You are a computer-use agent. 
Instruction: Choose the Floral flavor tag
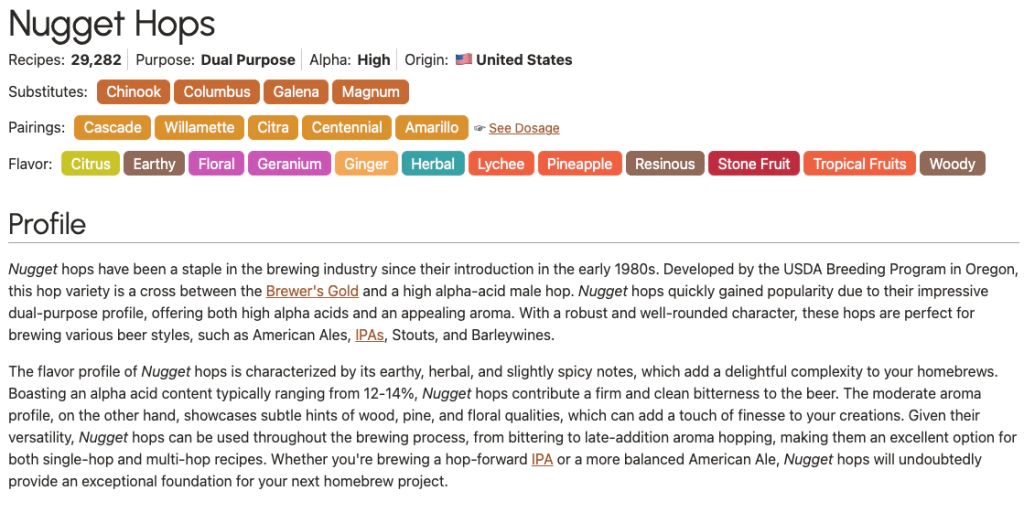[216, 164]
